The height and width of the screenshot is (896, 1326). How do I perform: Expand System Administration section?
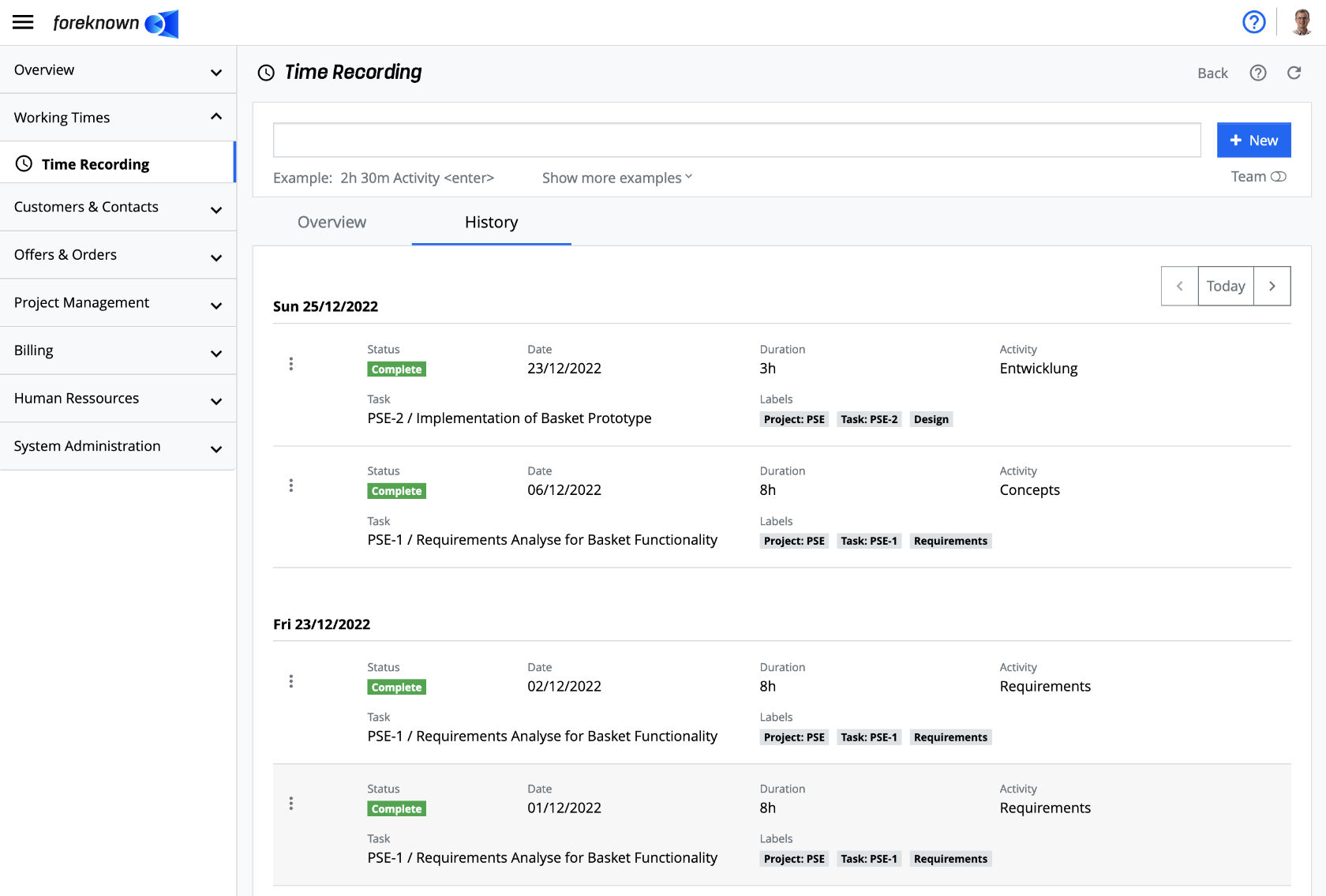(118, 446)
